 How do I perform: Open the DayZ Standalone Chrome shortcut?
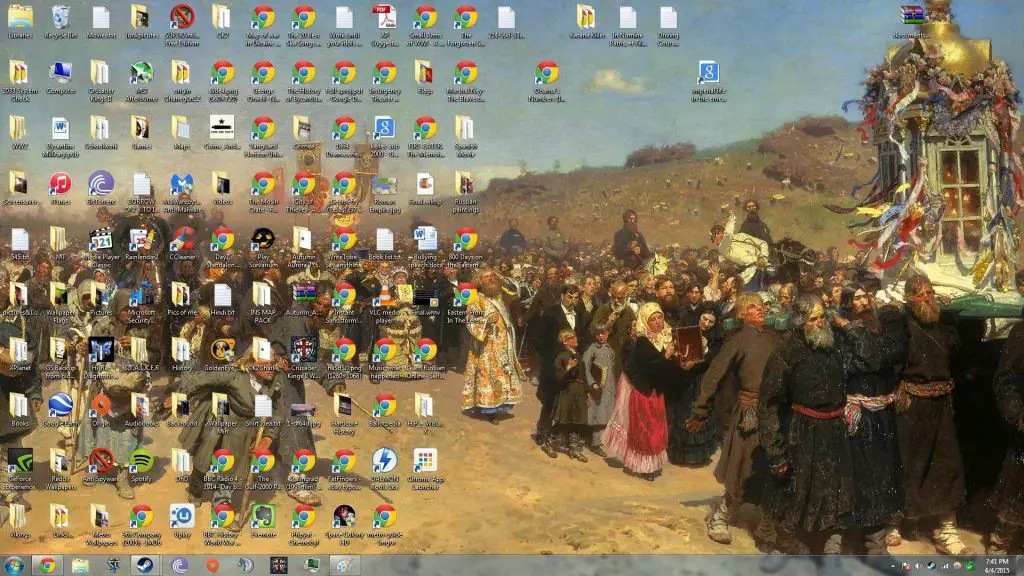222,248
